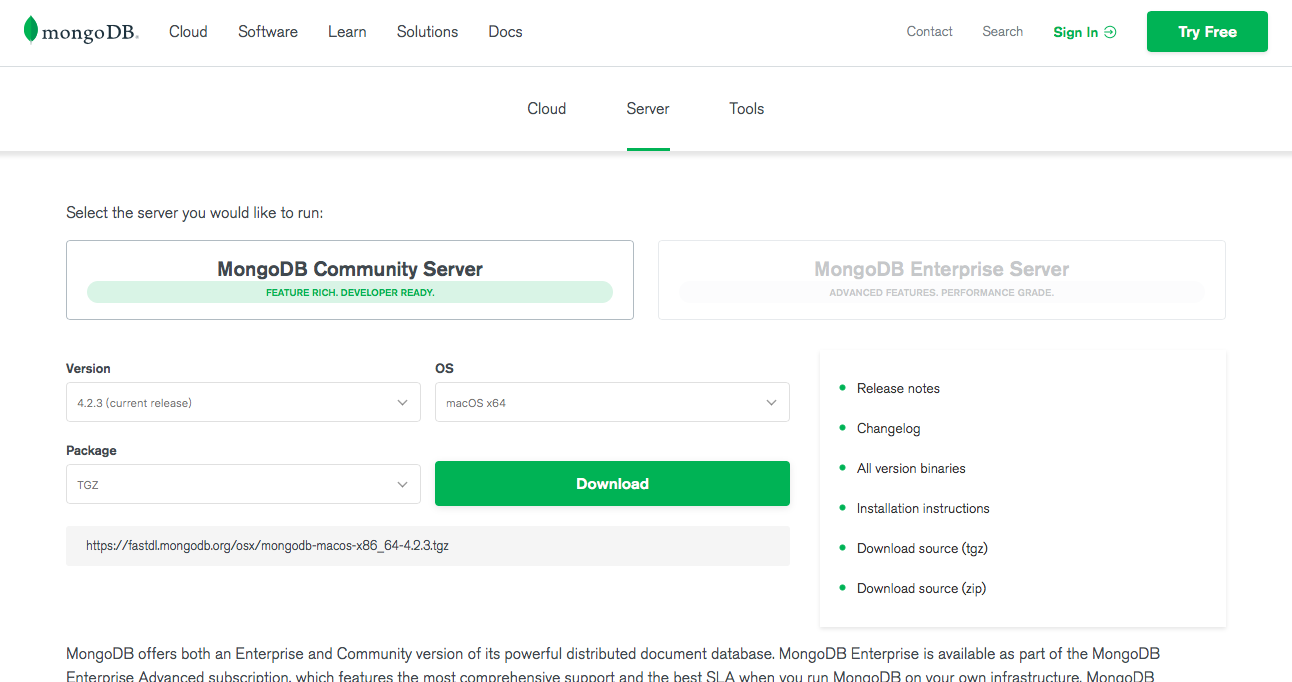Screen dimensions: 1292x682
Task: Click 'ADVANCED FEATURES. PERFORMANCE GRADE.' badge
Action: click(942, 293)
